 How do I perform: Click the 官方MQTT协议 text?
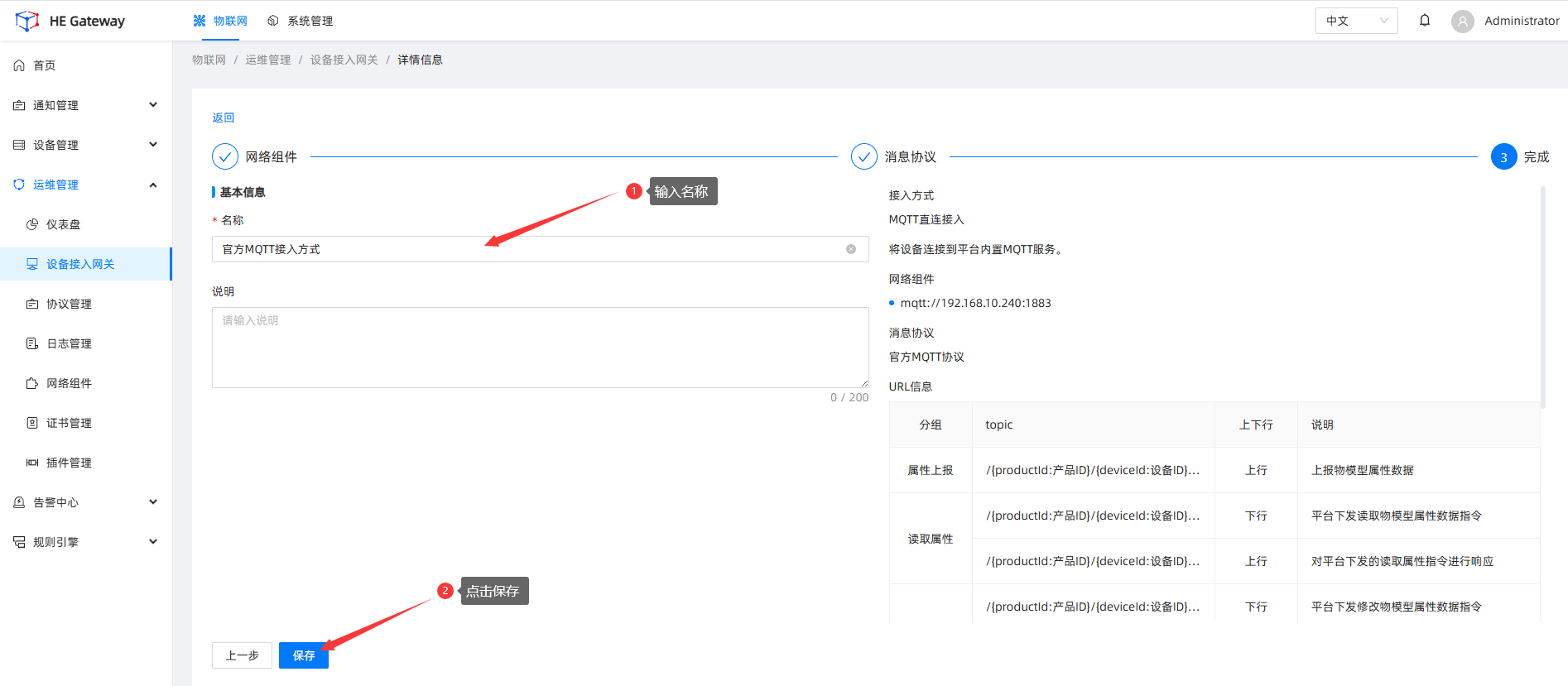pos(926,357)
